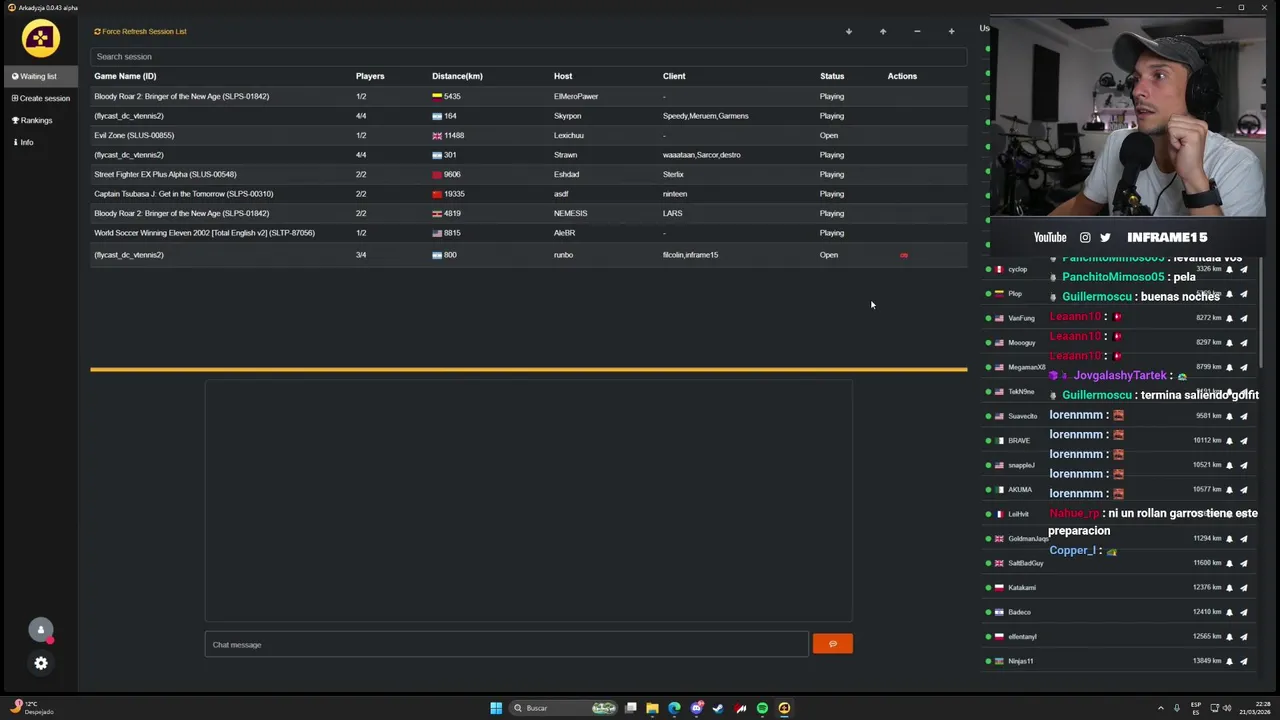Go to the Rankings page
Screen dimensions: 1280x720
click(x=31, y=120)
